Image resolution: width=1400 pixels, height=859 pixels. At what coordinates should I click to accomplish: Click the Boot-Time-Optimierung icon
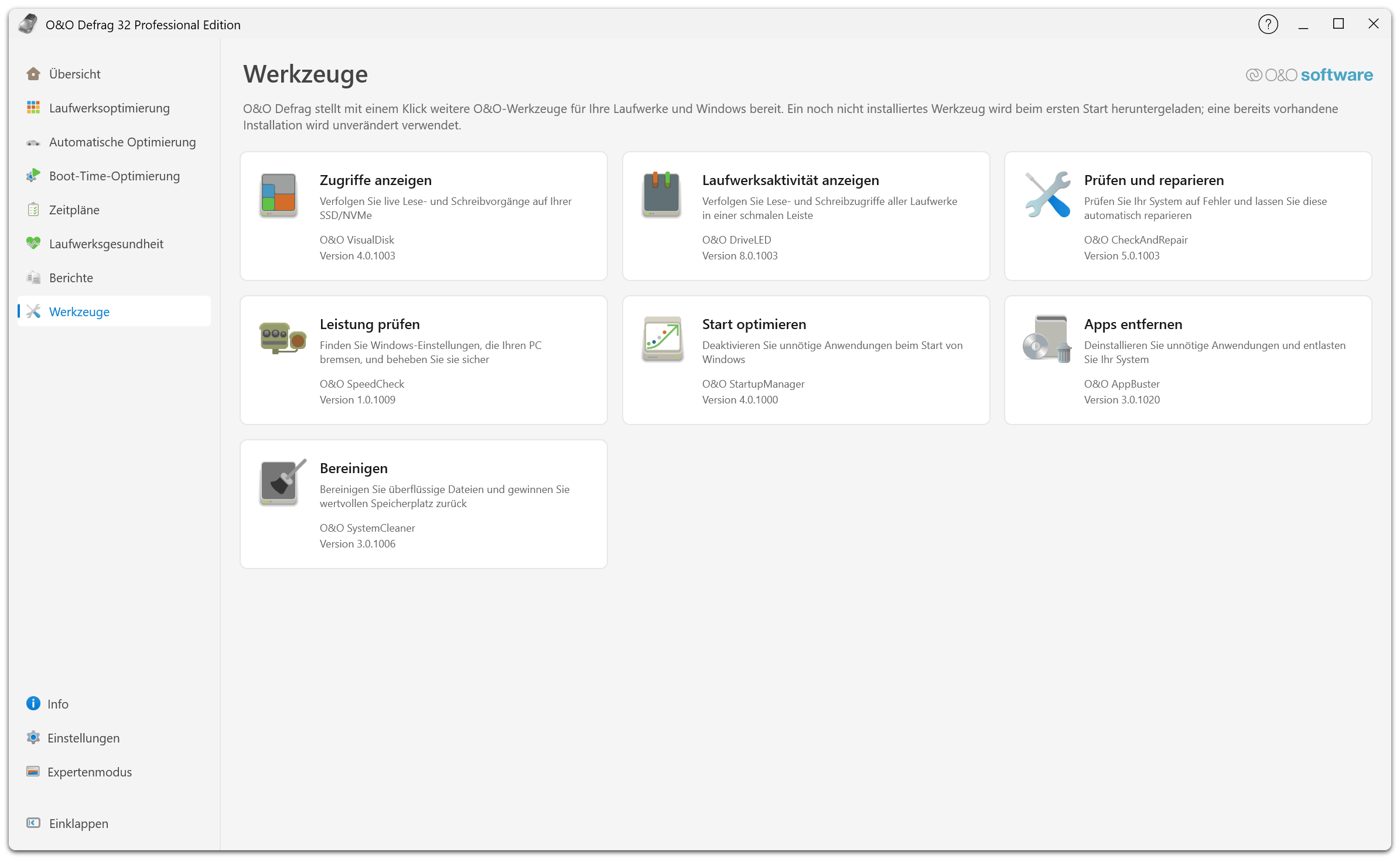point(33,176)
